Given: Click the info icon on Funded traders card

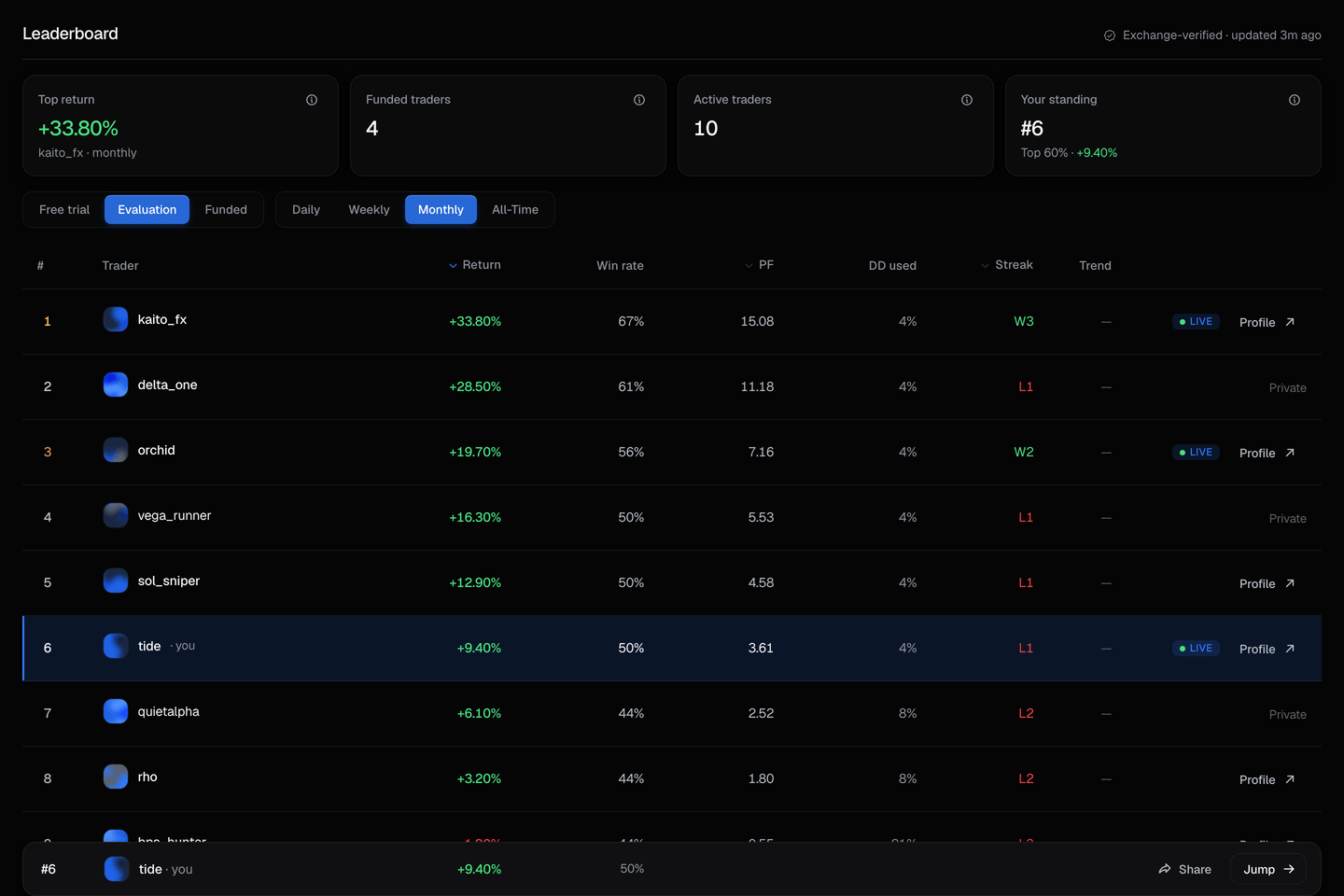Looking at the screenshot, I should (639, 100).
